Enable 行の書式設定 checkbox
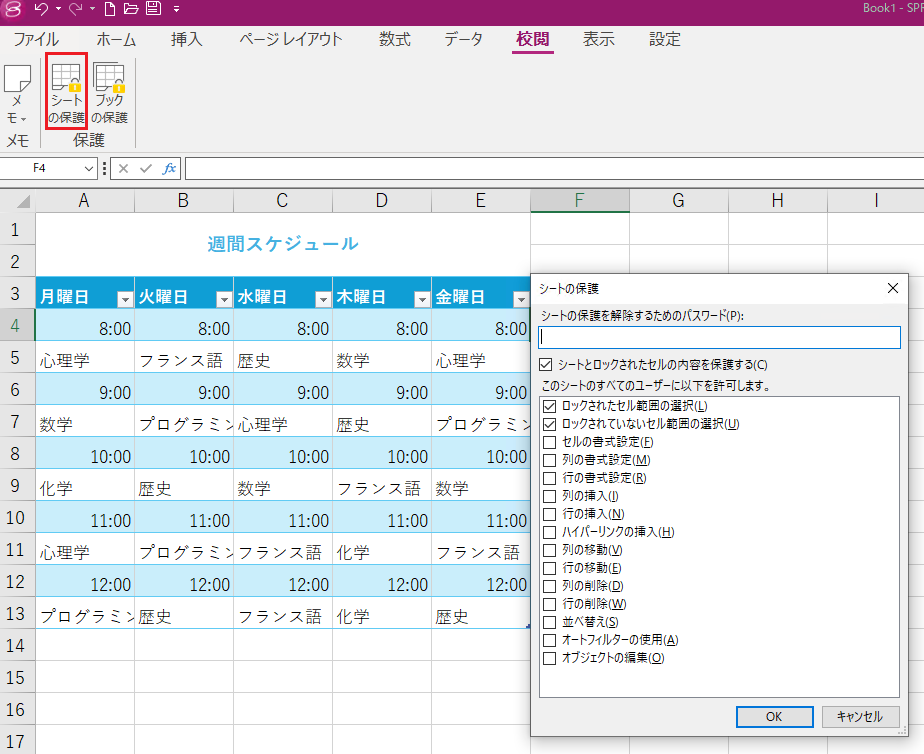The image size is (924, 754). [549, 478]
